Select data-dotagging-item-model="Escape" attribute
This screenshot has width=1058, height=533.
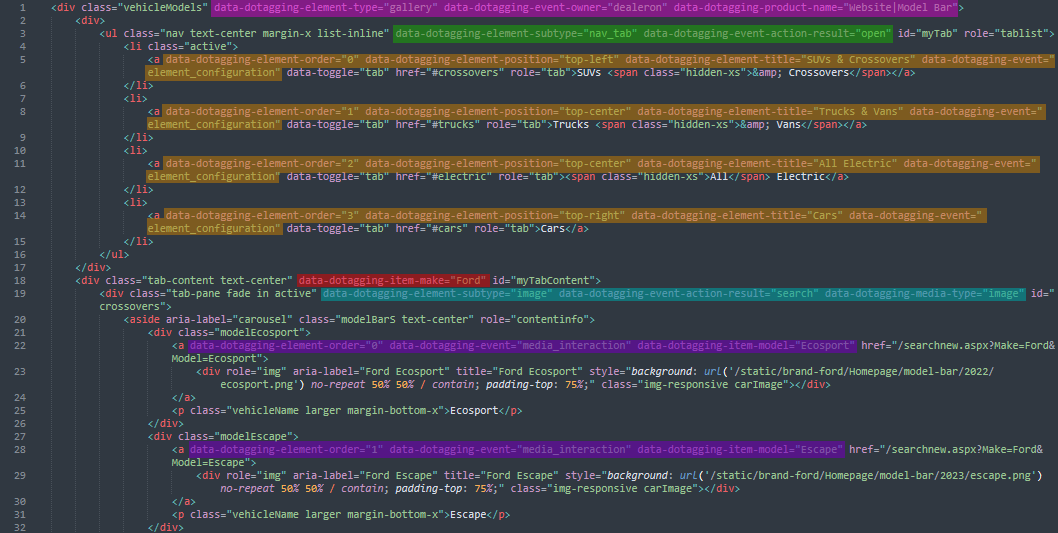(x=740, y=449)
